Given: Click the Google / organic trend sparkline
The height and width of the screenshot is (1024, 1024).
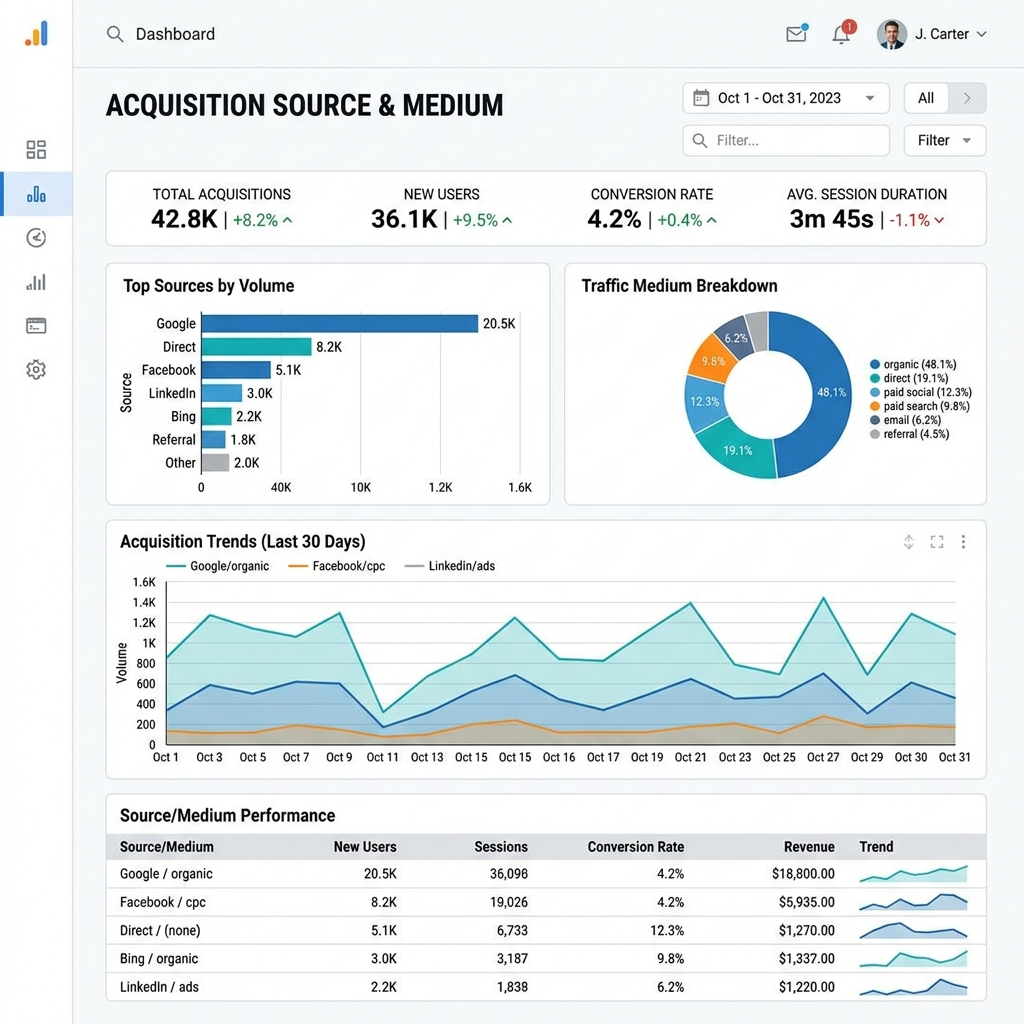Looking at the screenshot, I should point(913,874).
